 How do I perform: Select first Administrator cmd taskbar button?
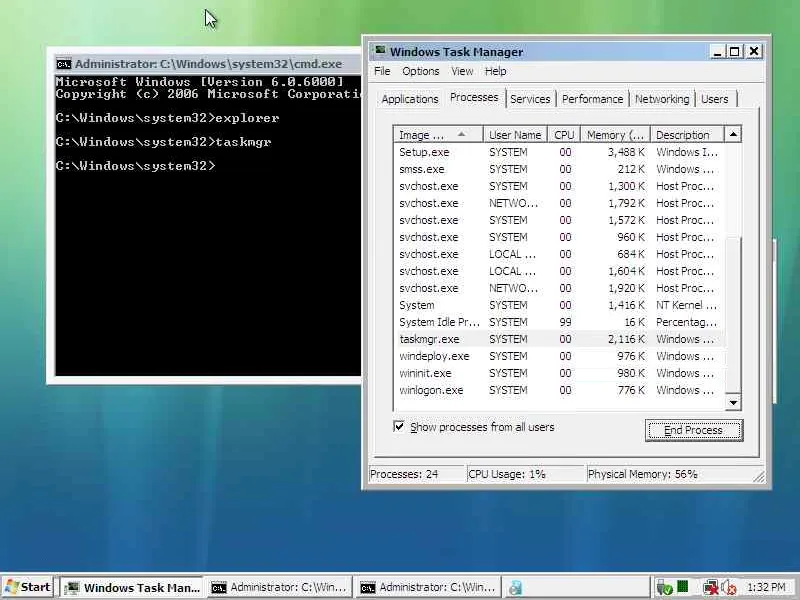click(x=280, y=587)
